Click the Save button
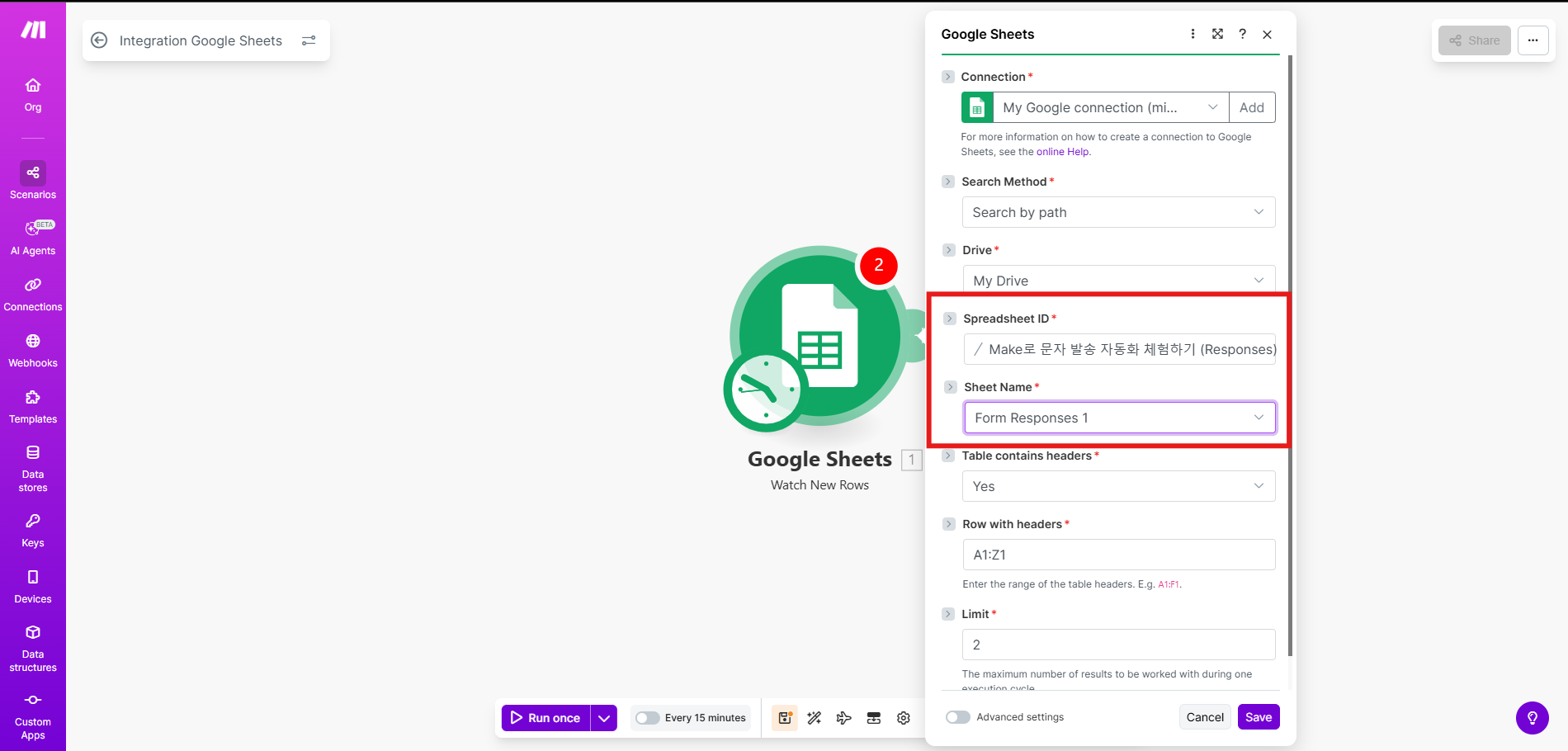Screen dimensions: 1568x751 pos(1258,716)
